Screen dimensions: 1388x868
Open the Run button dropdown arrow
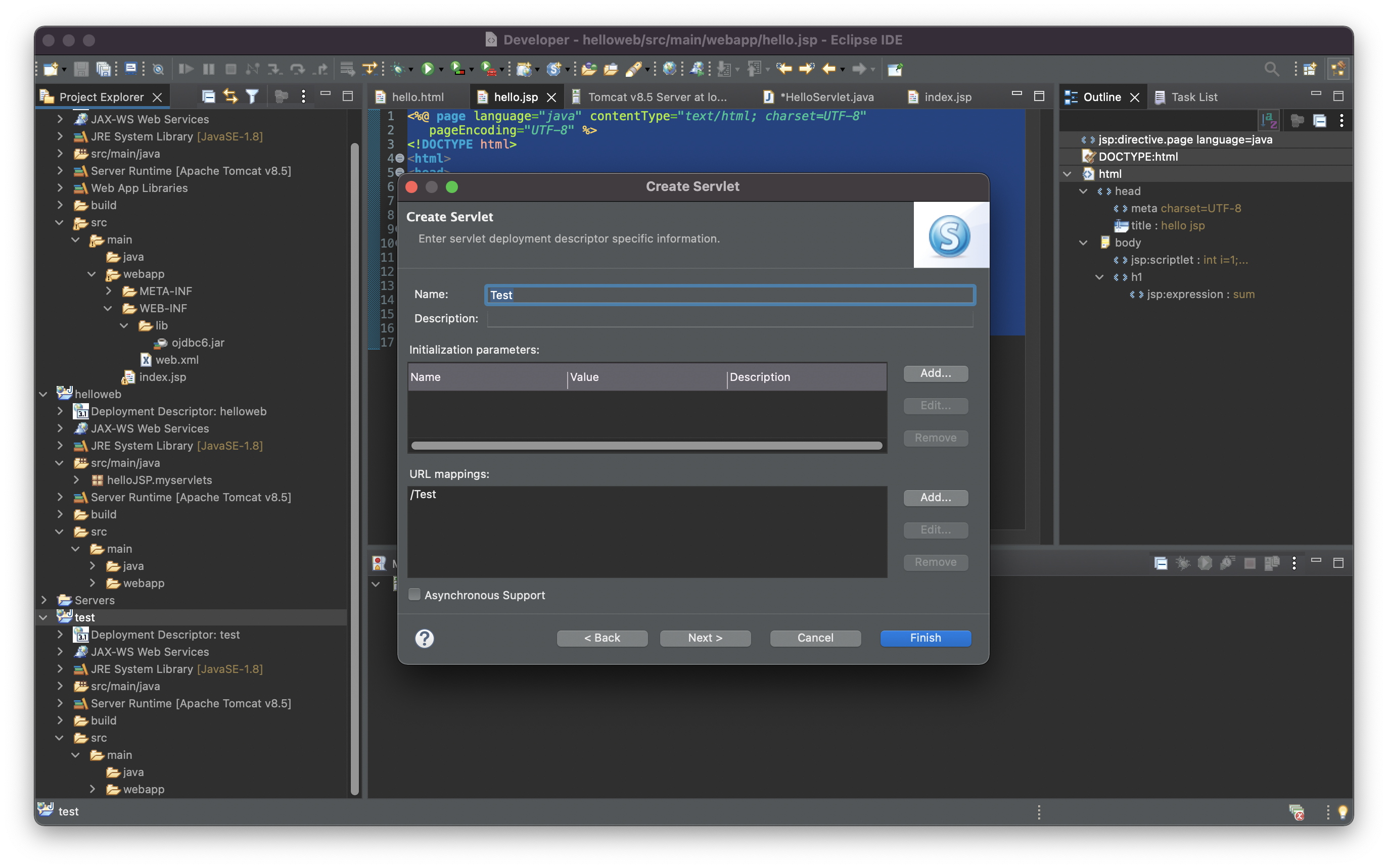pos(442,69)
